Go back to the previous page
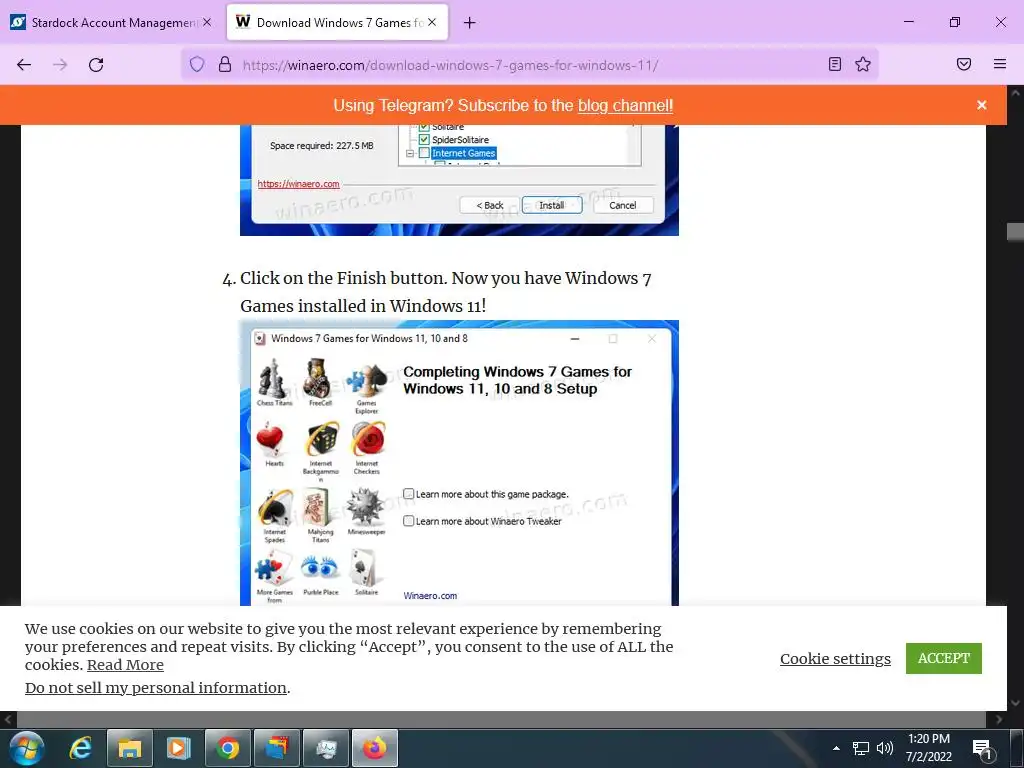1024x768 pixels. coord(24,65)
